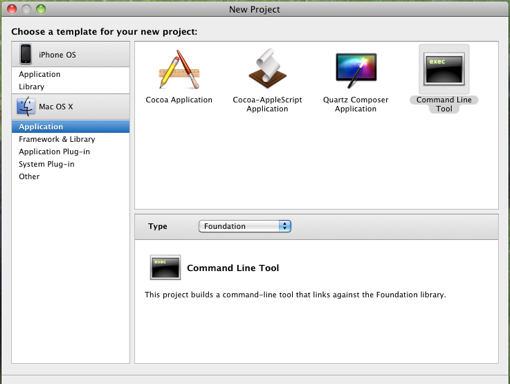Click the project description sentence about Foundation library

(295, 295)
